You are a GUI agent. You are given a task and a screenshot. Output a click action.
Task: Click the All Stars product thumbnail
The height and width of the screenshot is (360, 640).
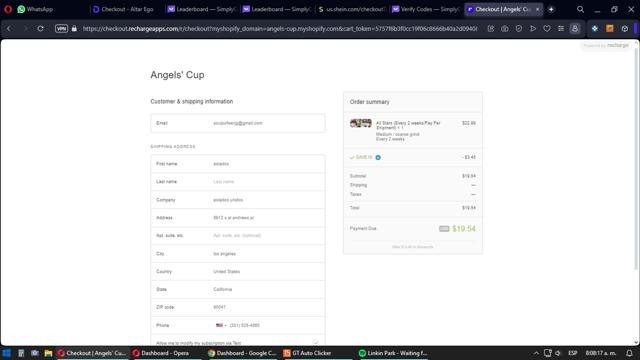(361, 123)
